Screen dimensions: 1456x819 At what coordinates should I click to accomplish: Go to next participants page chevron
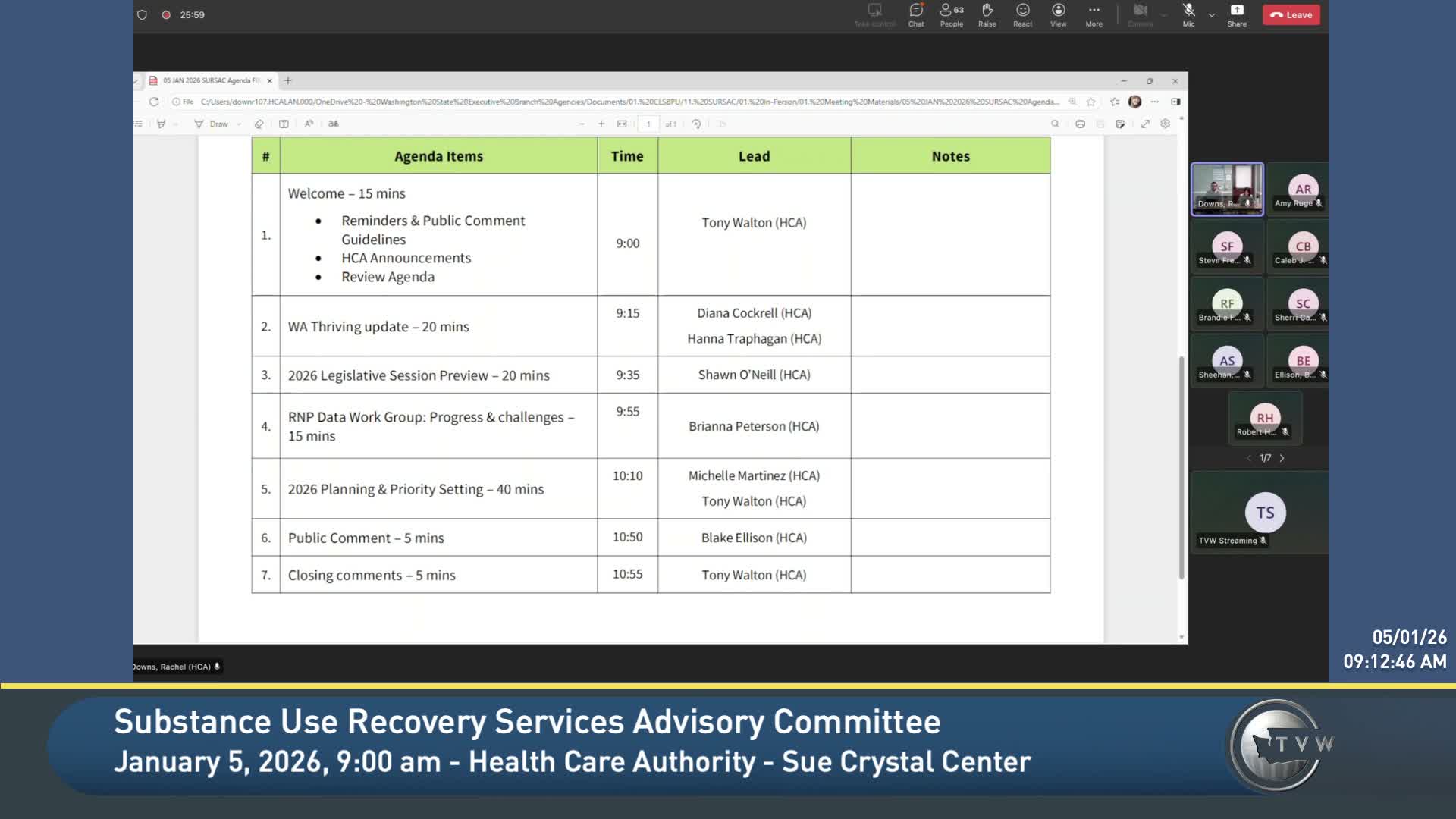pos(1282,458)
